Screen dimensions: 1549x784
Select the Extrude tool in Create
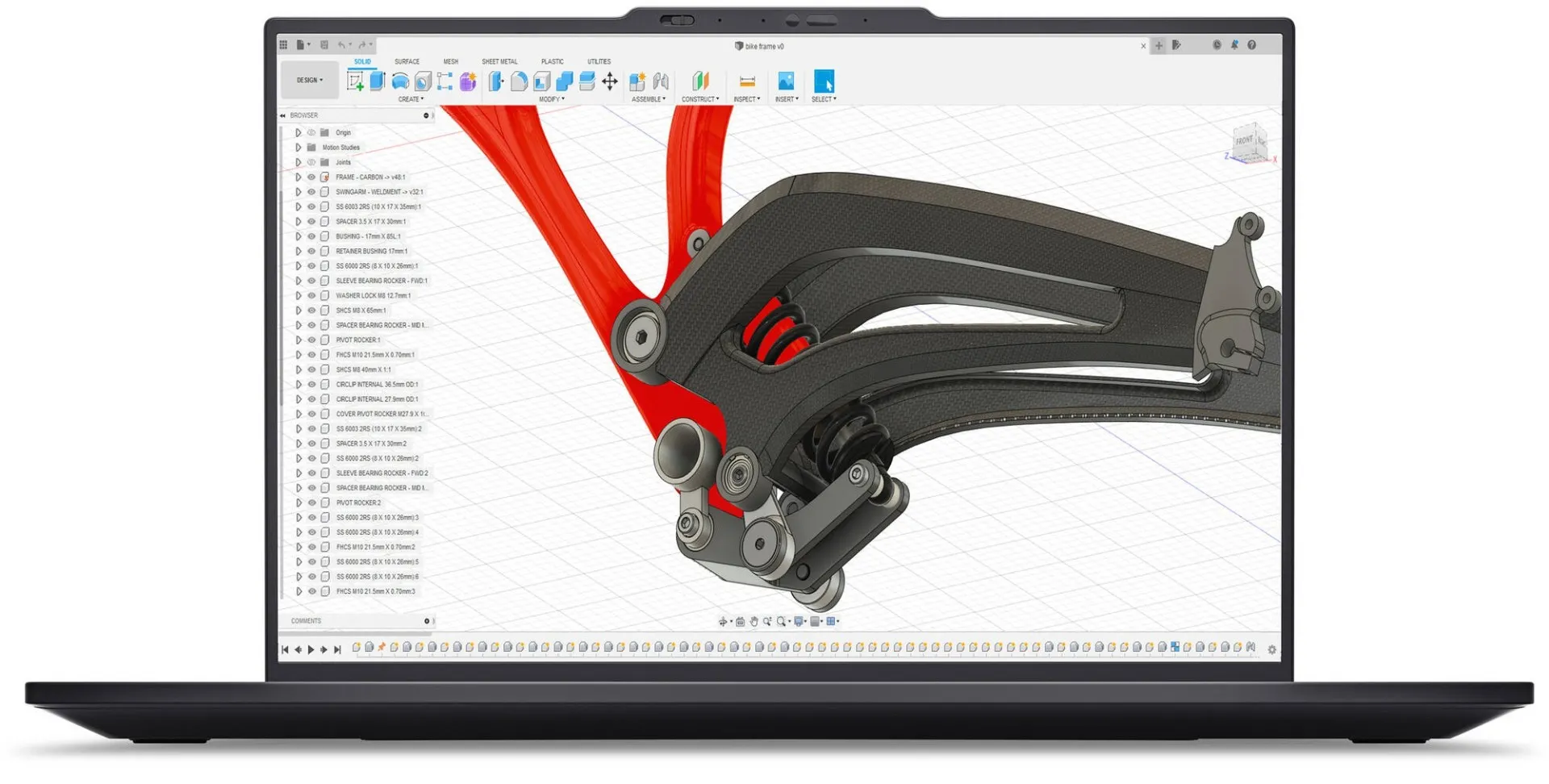point(378,81)
